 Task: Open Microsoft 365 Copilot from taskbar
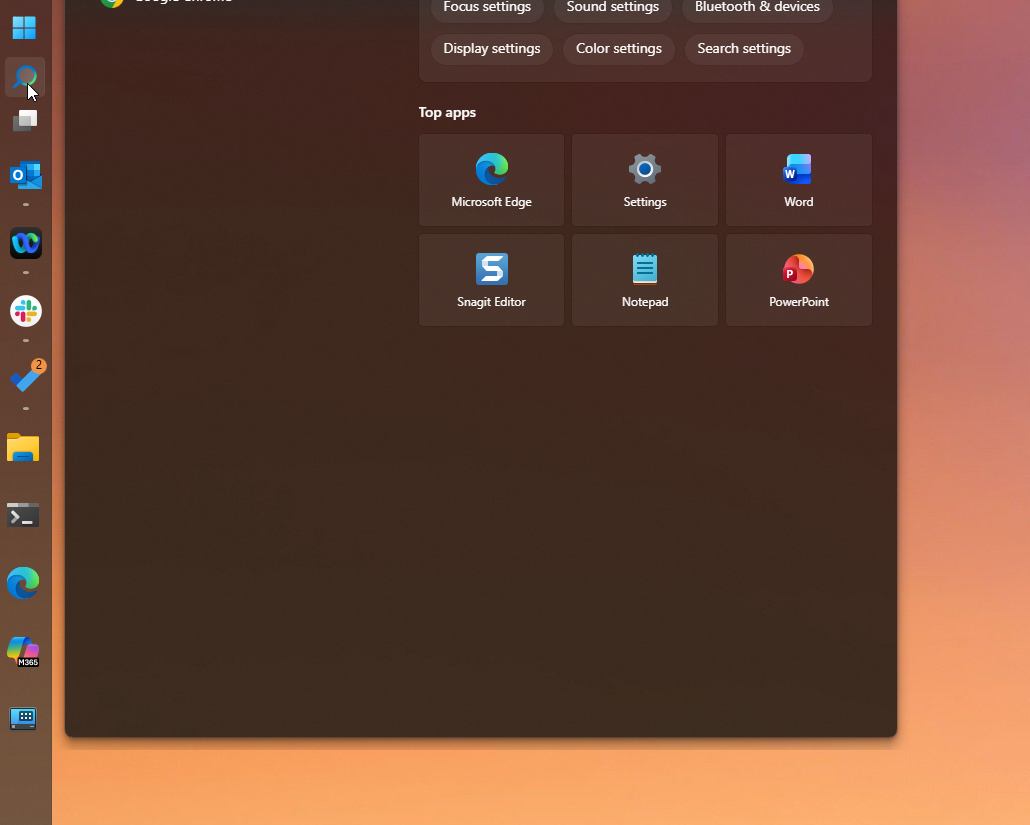tap(23, 652)
